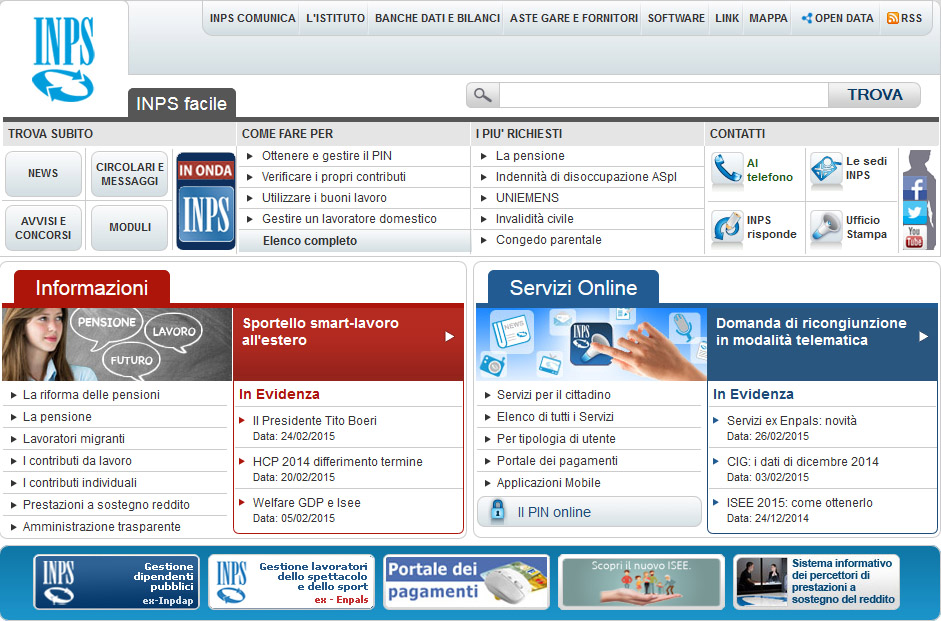Screen dimensions: 941x621
Task: Open the YouTube icon
Action: coord(915,237)
